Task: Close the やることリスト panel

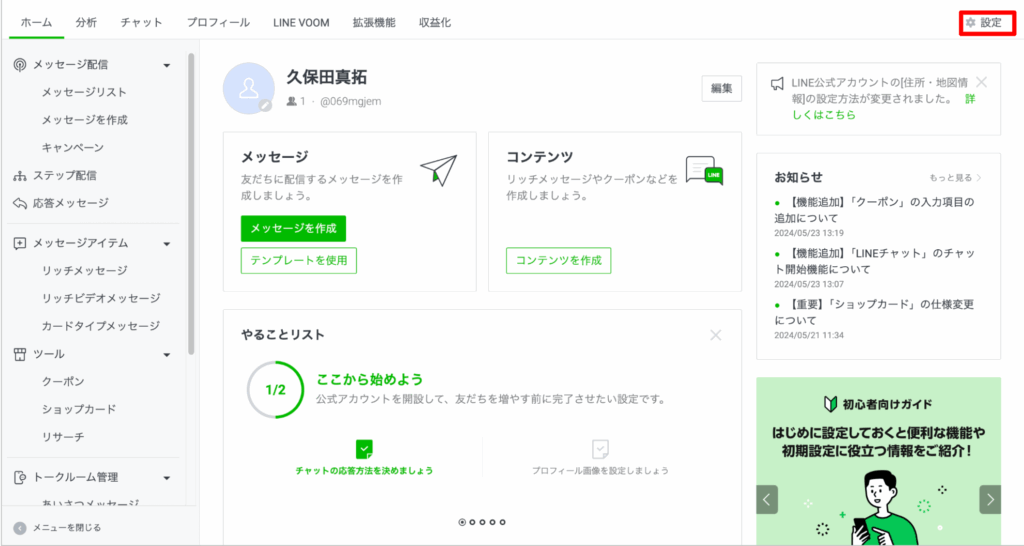Action: click(x=715, y=335)
